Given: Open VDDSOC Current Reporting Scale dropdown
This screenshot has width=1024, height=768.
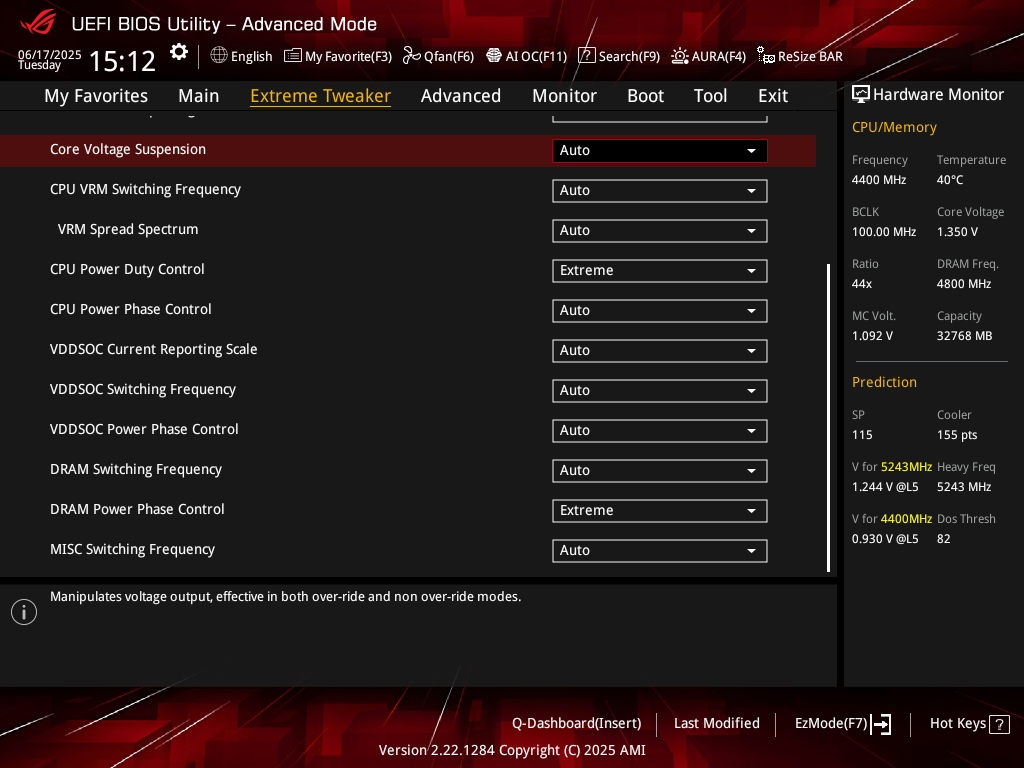Looking at the screenshot, I should [x=660, y=351].
